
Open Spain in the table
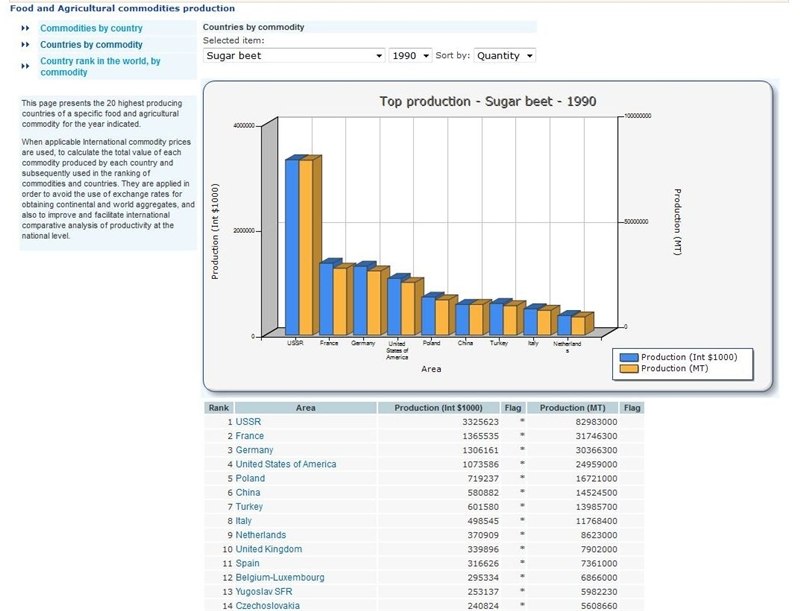coord(247,564)
